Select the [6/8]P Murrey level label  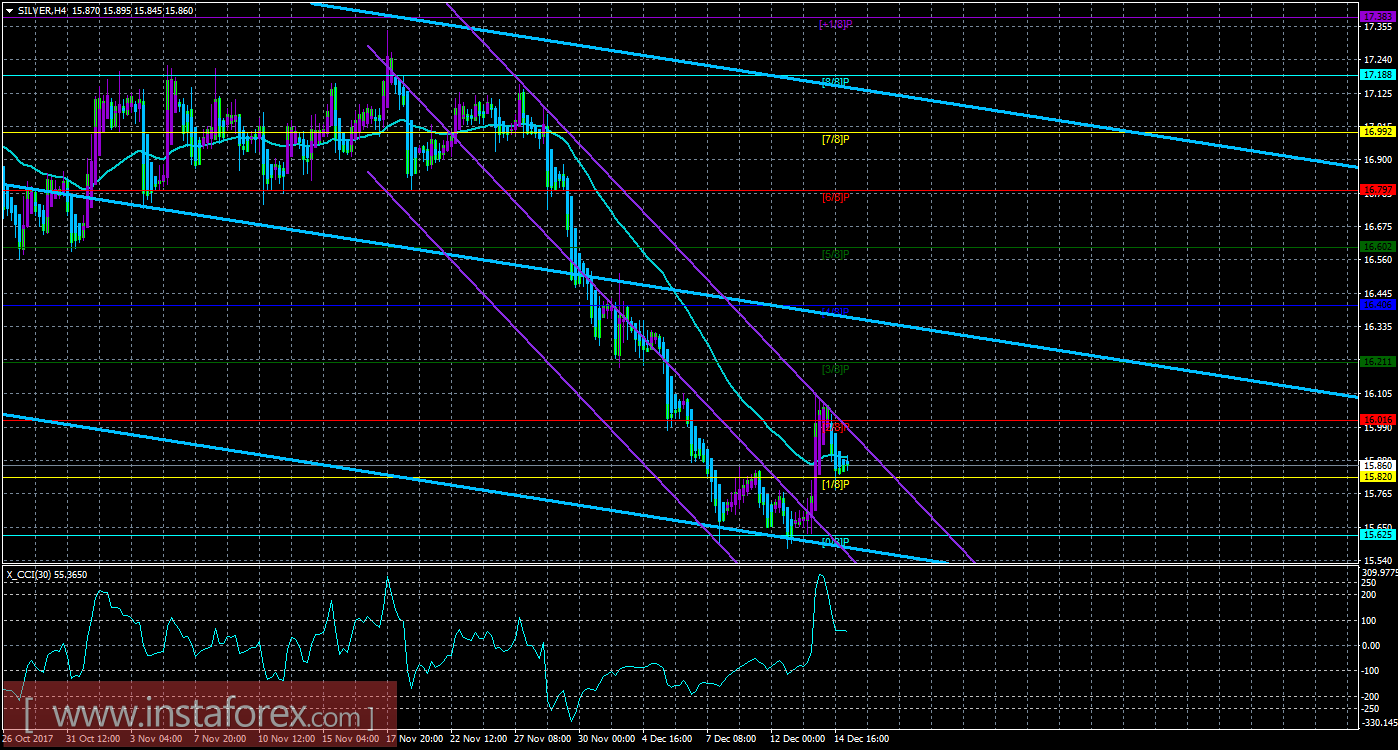click(x=835, y=197)
